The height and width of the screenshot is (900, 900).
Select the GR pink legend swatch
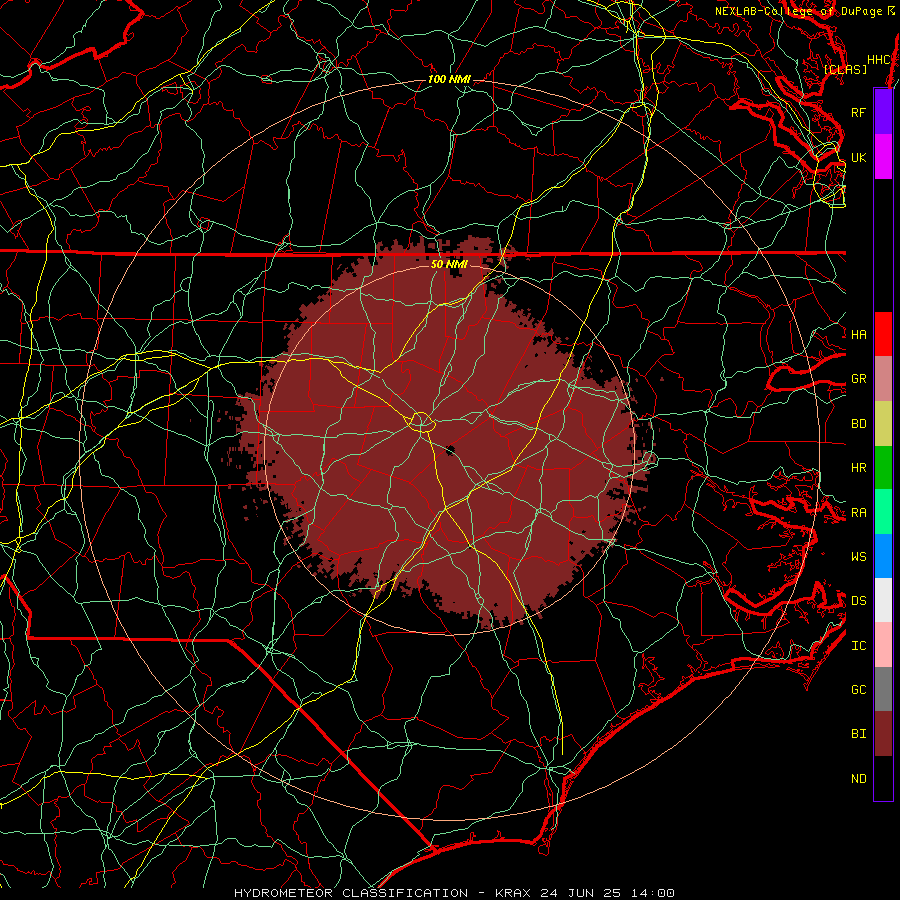pyautogui.click(x=883, y=378)
